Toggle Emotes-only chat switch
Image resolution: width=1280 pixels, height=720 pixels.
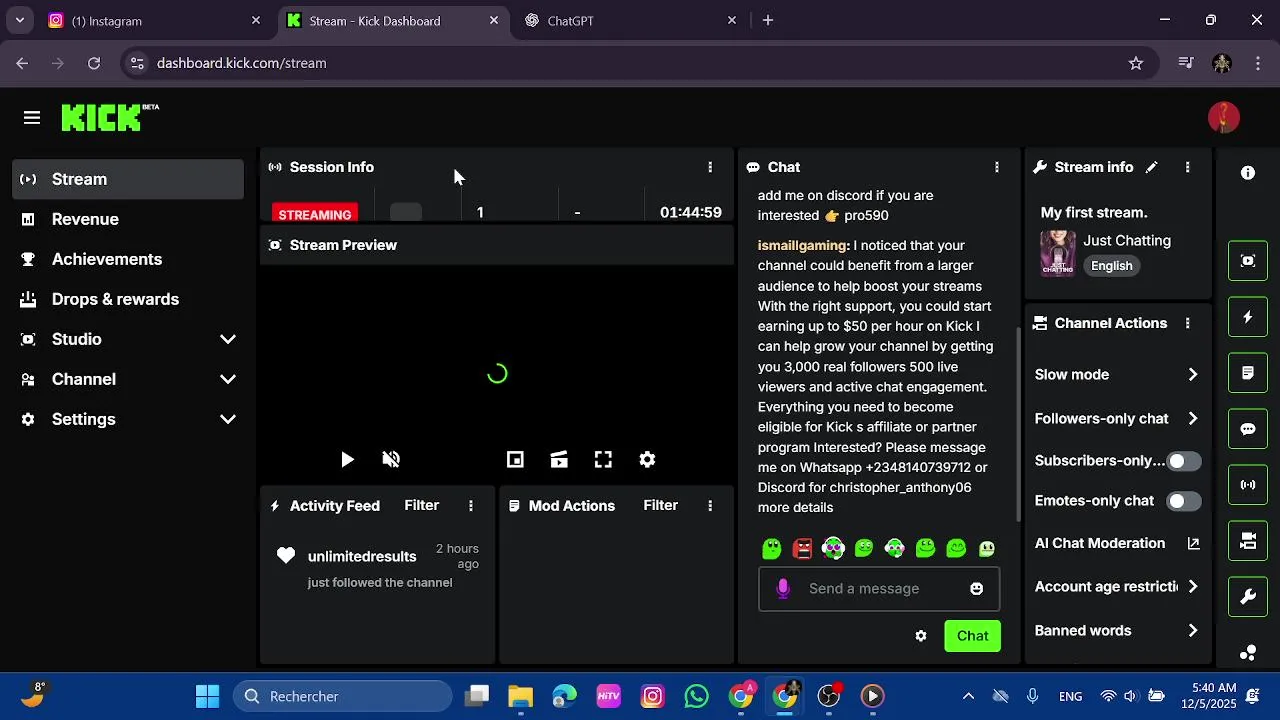[1184, 501]
